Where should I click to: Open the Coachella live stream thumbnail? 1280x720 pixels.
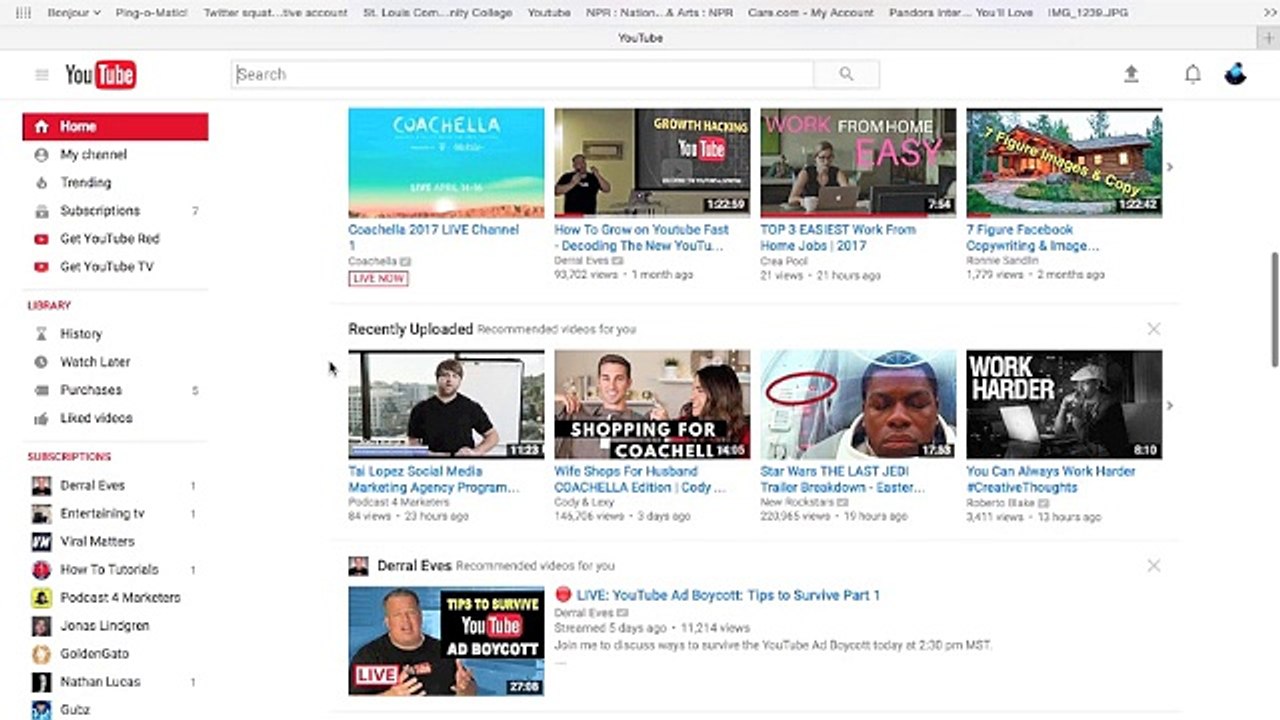446,163
